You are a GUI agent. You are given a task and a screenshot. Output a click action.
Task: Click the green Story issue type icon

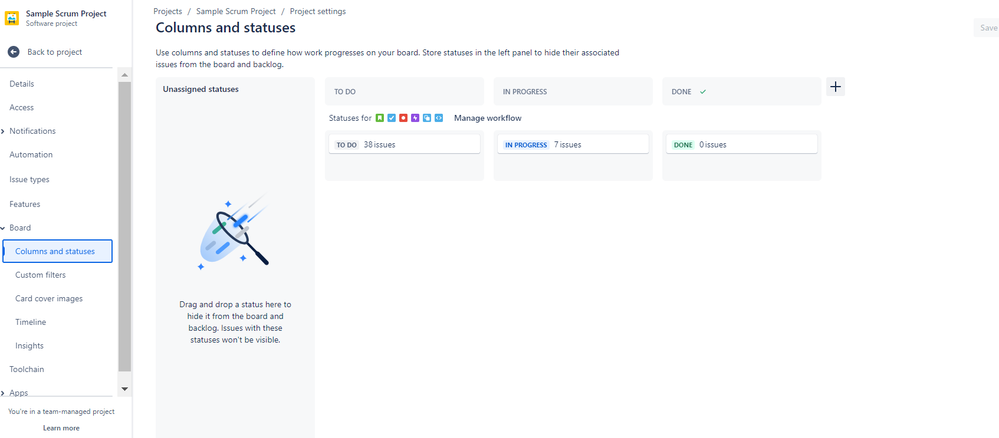(x=380, y=118)
